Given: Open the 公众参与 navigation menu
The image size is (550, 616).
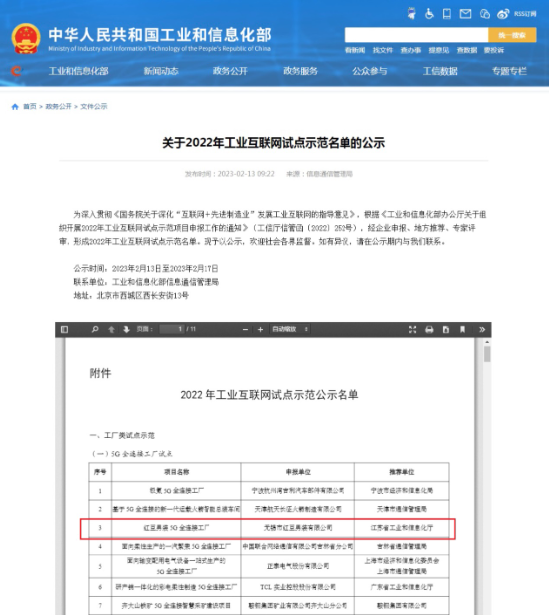Looking at the screenshot, I should pos(370,71).
